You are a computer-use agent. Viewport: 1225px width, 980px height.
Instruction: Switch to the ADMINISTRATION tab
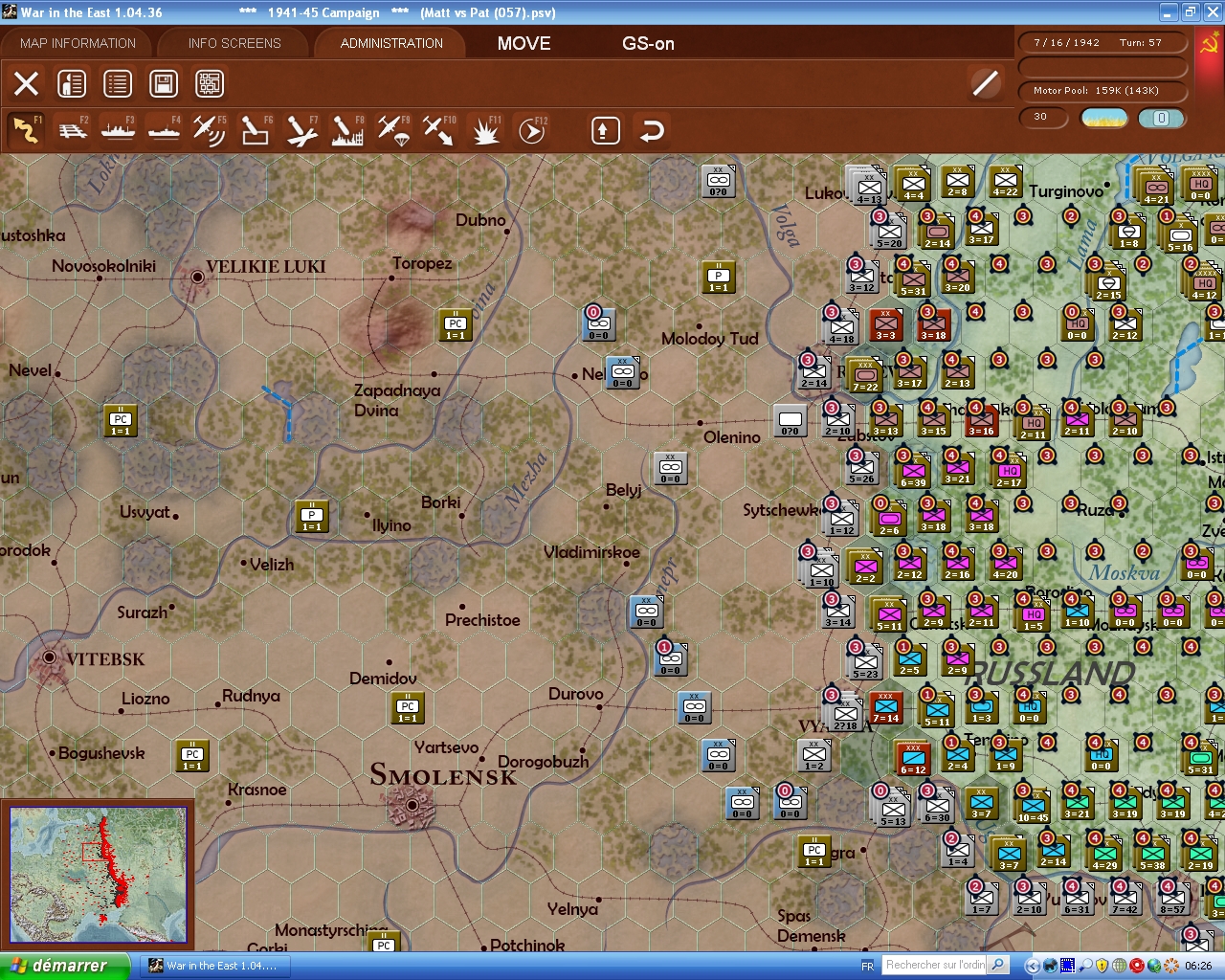click(391, 43)
